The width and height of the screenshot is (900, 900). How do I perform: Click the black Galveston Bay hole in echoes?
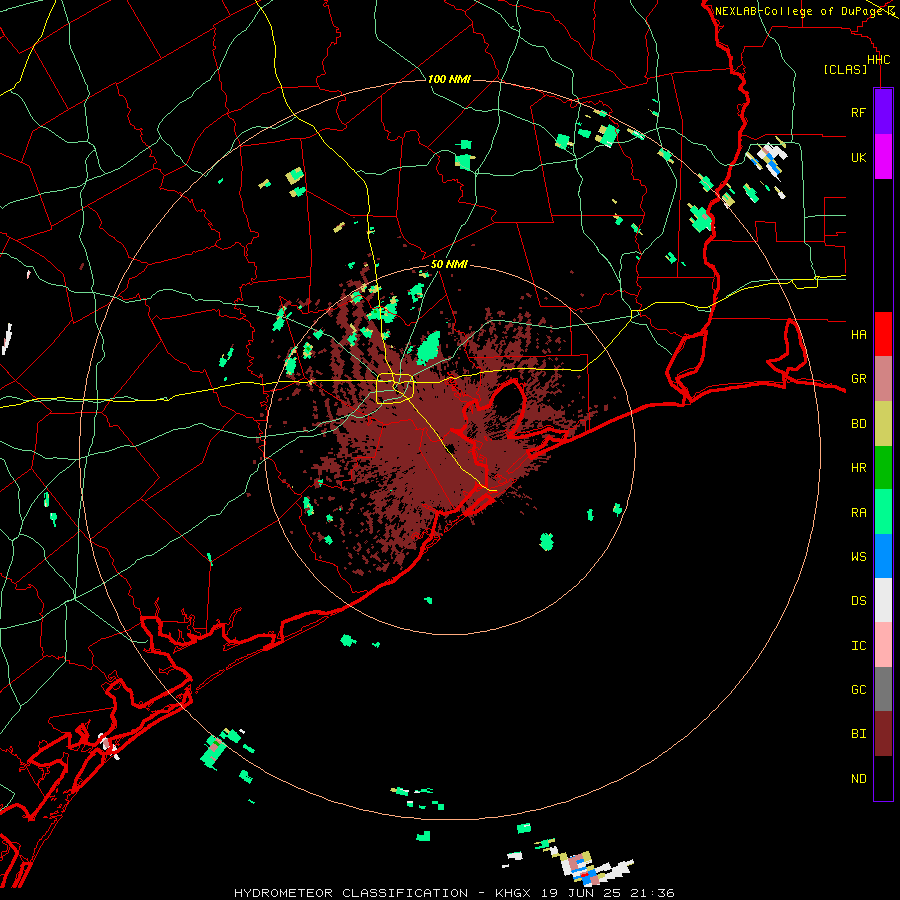(507, 401)
